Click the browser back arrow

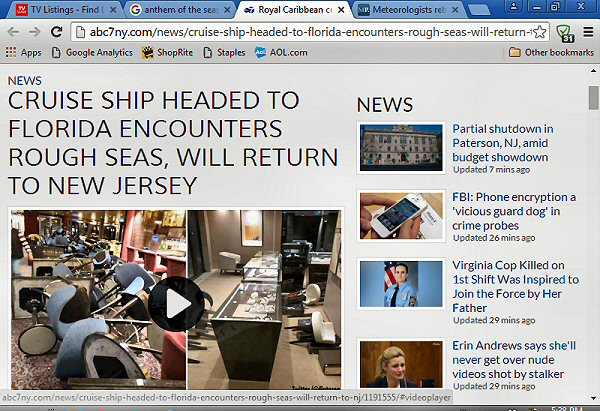point(13,32)
